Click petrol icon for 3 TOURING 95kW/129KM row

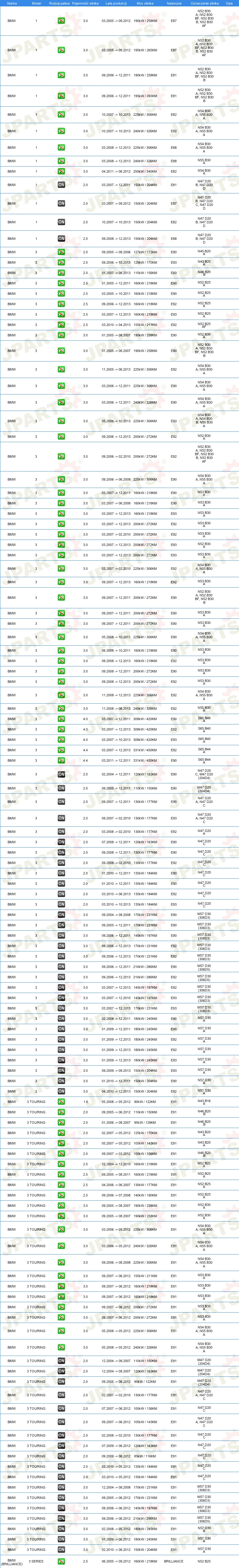(x=61, y=1123)
